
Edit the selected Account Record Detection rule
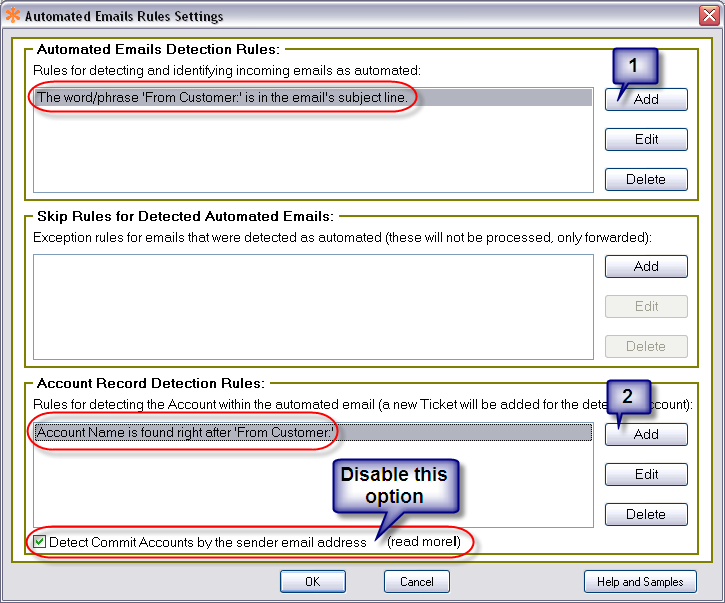tap(646, 474)
